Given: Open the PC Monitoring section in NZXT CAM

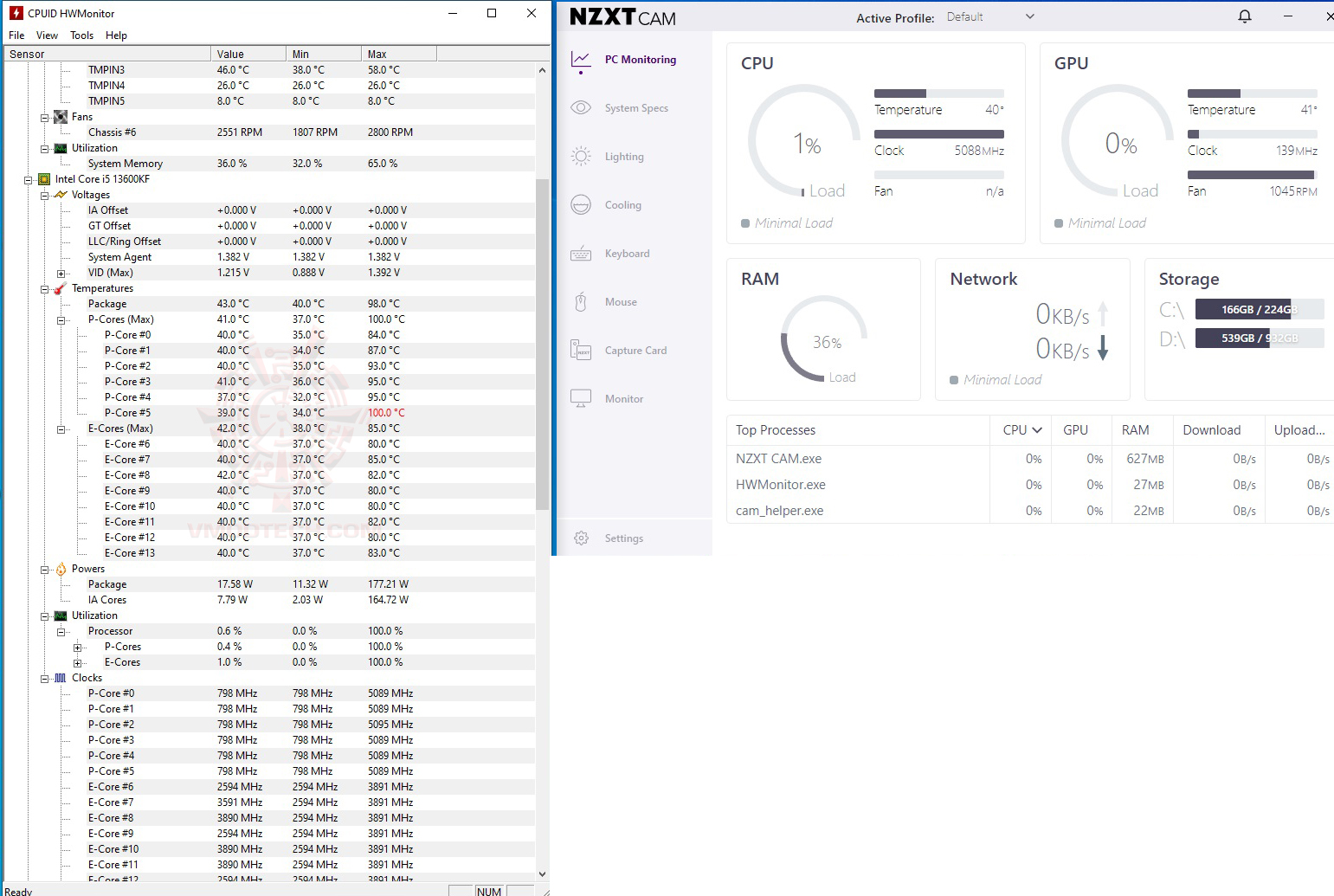Looking at the screenshot, I should 625,60.
